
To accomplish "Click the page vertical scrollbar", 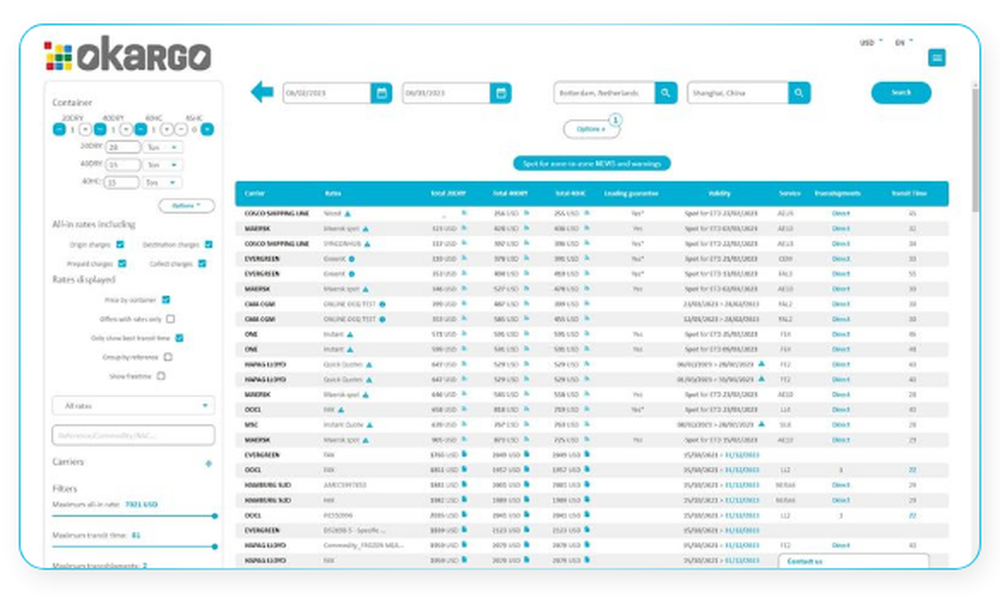I will [x=975, y=150].
